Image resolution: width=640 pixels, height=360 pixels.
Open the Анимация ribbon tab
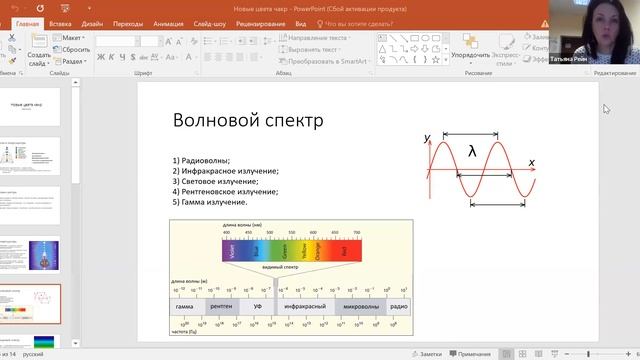click(168, 24)
